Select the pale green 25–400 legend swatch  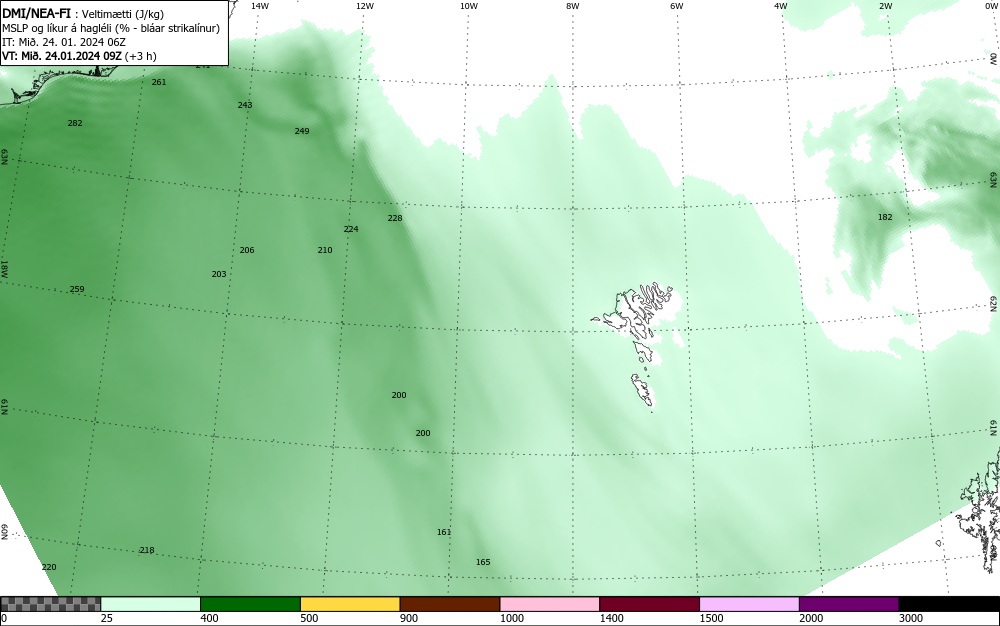(151, 604)
